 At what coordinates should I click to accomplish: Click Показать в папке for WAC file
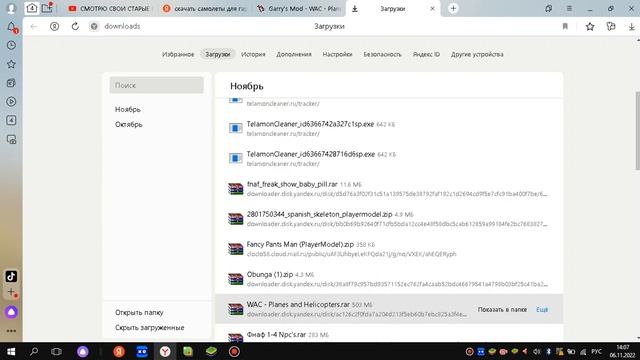pos(502,310)
